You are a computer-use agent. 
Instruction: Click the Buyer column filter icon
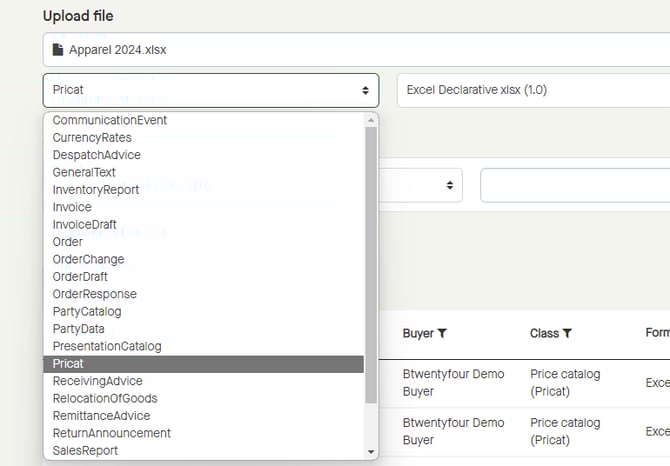coord(442,333)
